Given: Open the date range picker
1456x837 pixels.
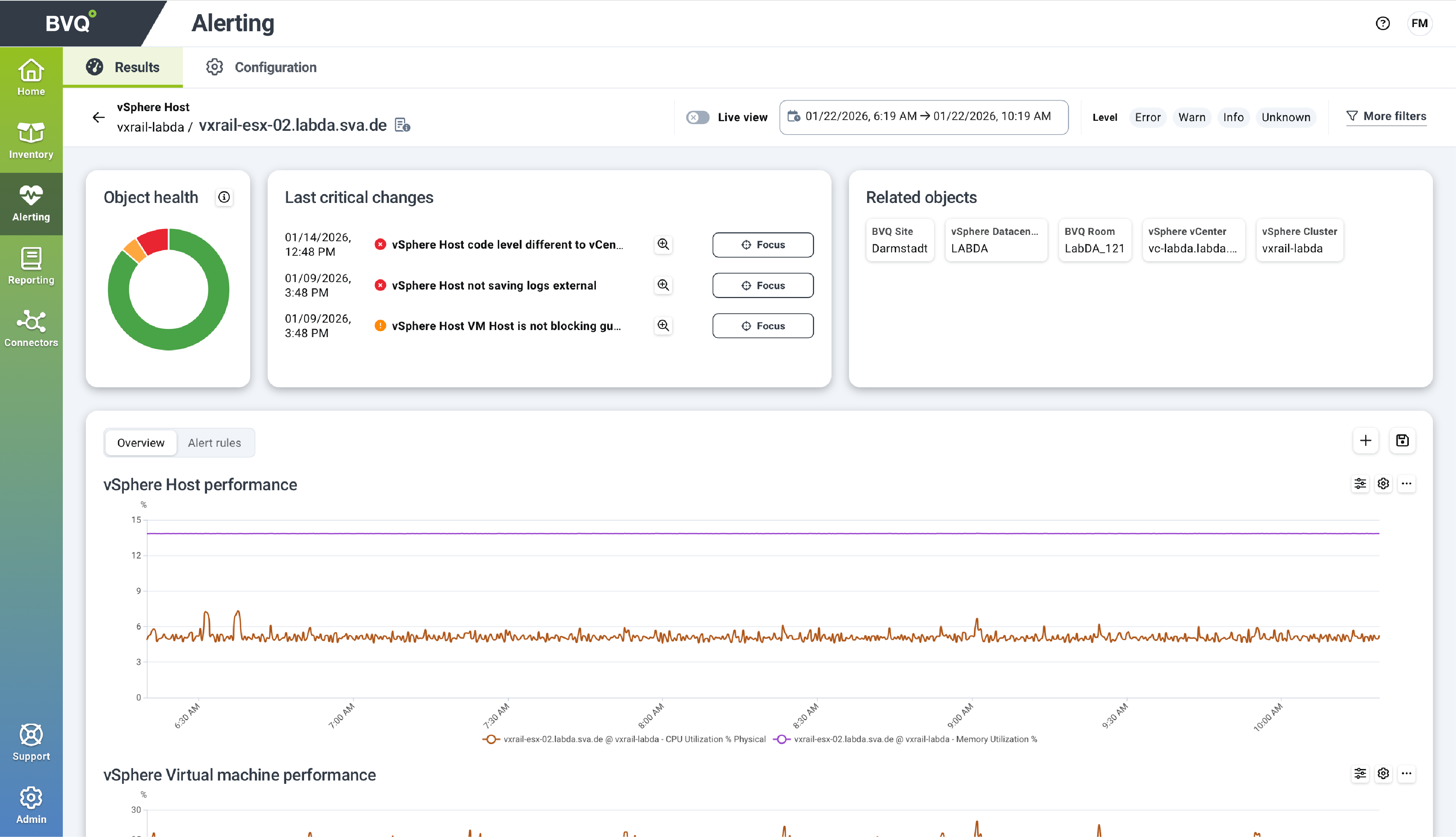Looking at the screenshot, I should (923, 117).
